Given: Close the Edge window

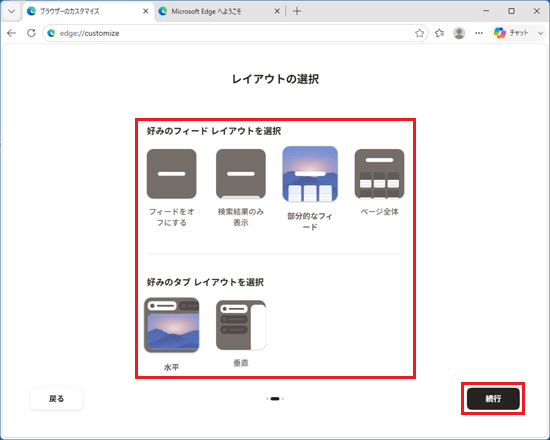Looking at the screenshot, I should pyautogui.click(x=537, y=11).
